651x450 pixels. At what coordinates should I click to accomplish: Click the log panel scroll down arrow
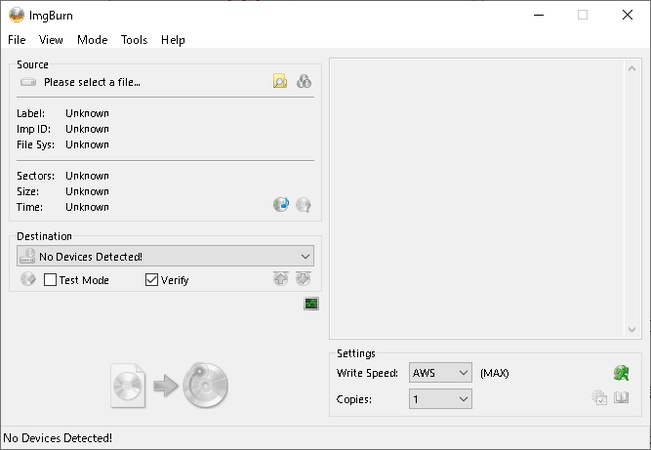pyautogui.click(x=632, y=330)
